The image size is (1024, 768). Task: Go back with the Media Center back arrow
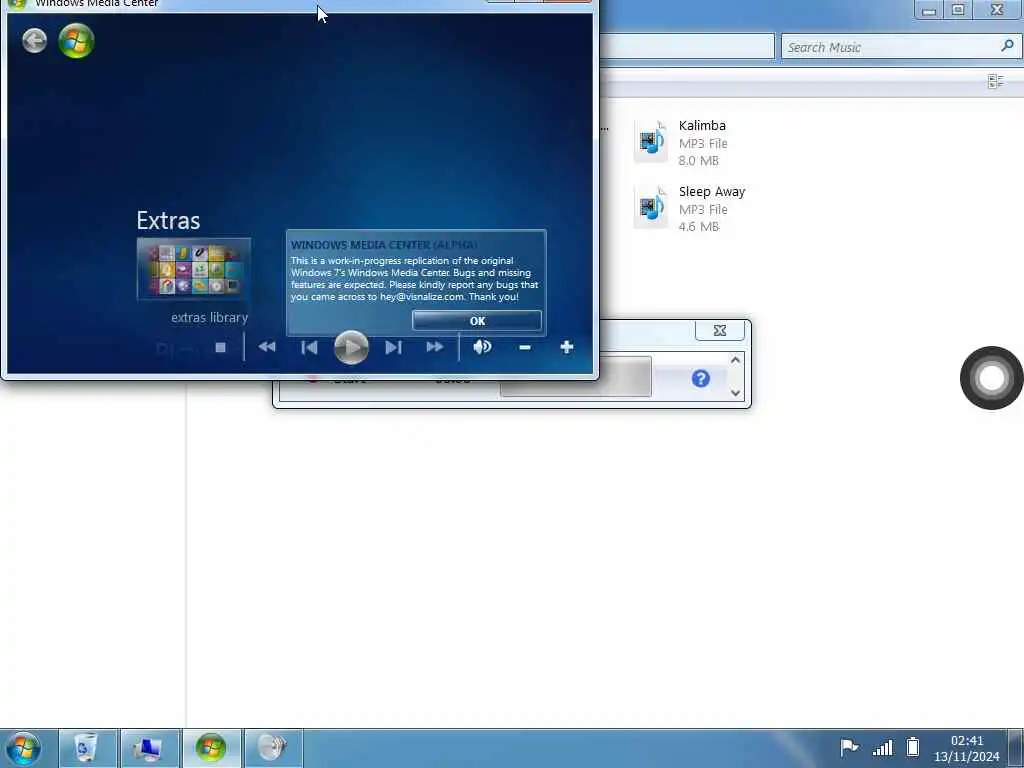34,41
